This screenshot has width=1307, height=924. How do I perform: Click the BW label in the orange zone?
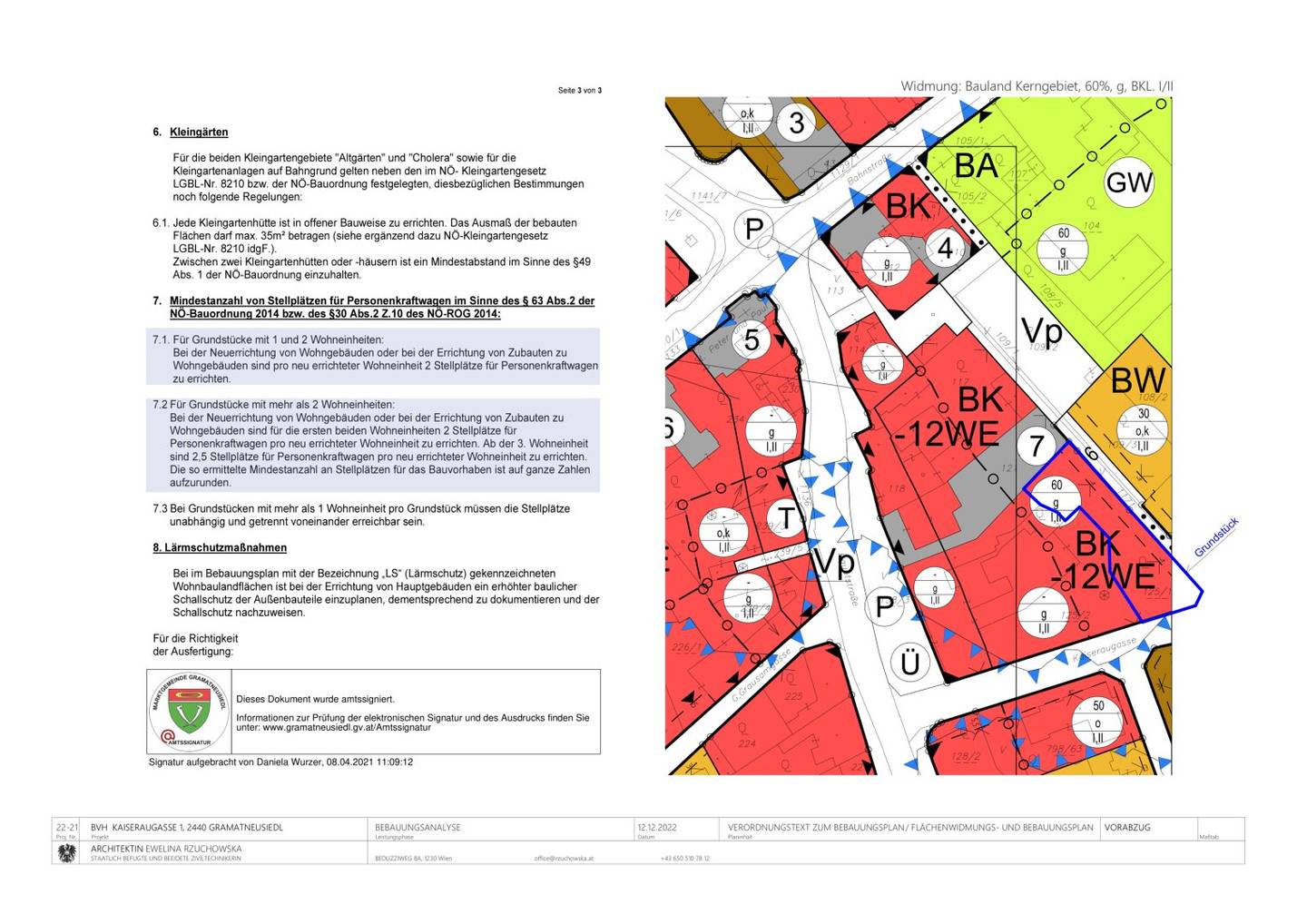tap(1138, 381)
